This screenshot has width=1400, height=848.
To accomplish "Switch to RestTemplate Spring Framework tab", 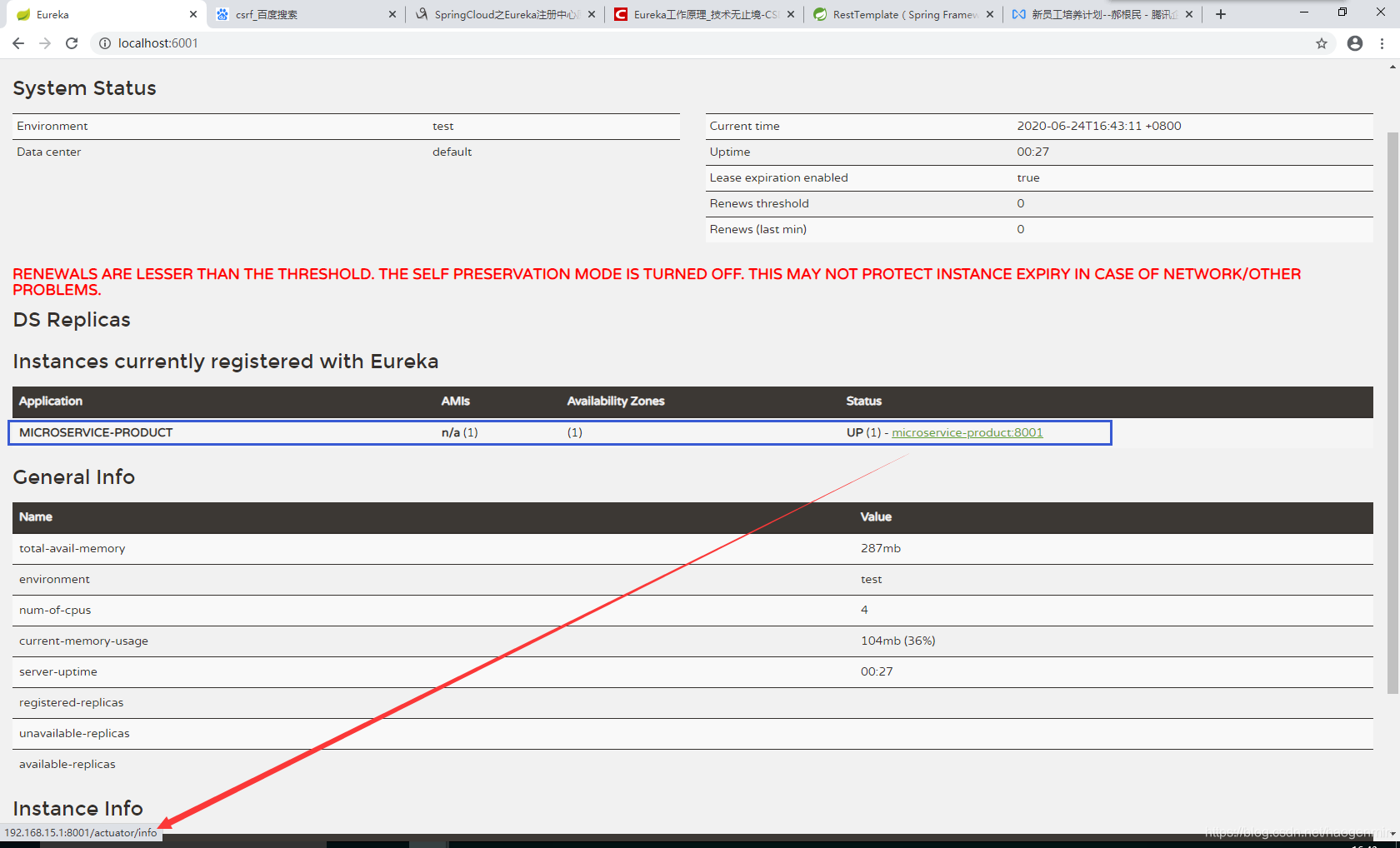I will tap(903, 14).
